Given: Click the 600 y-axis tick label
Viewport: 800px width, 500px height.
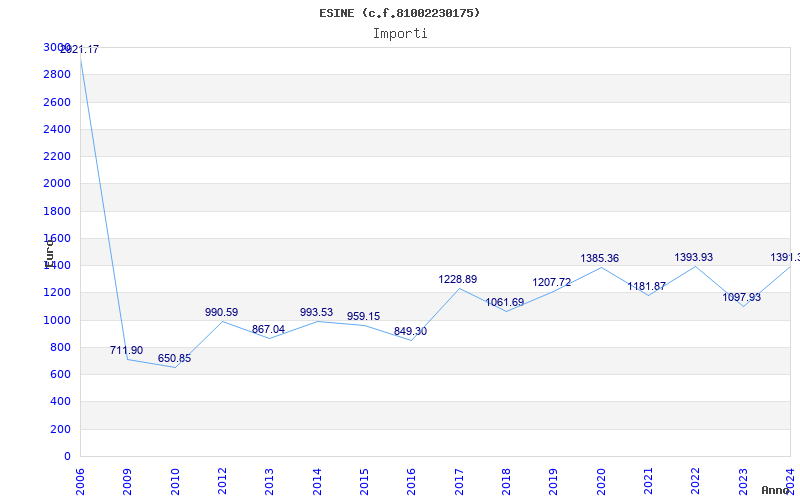Looking at the screenshot, I should (60, 374).
